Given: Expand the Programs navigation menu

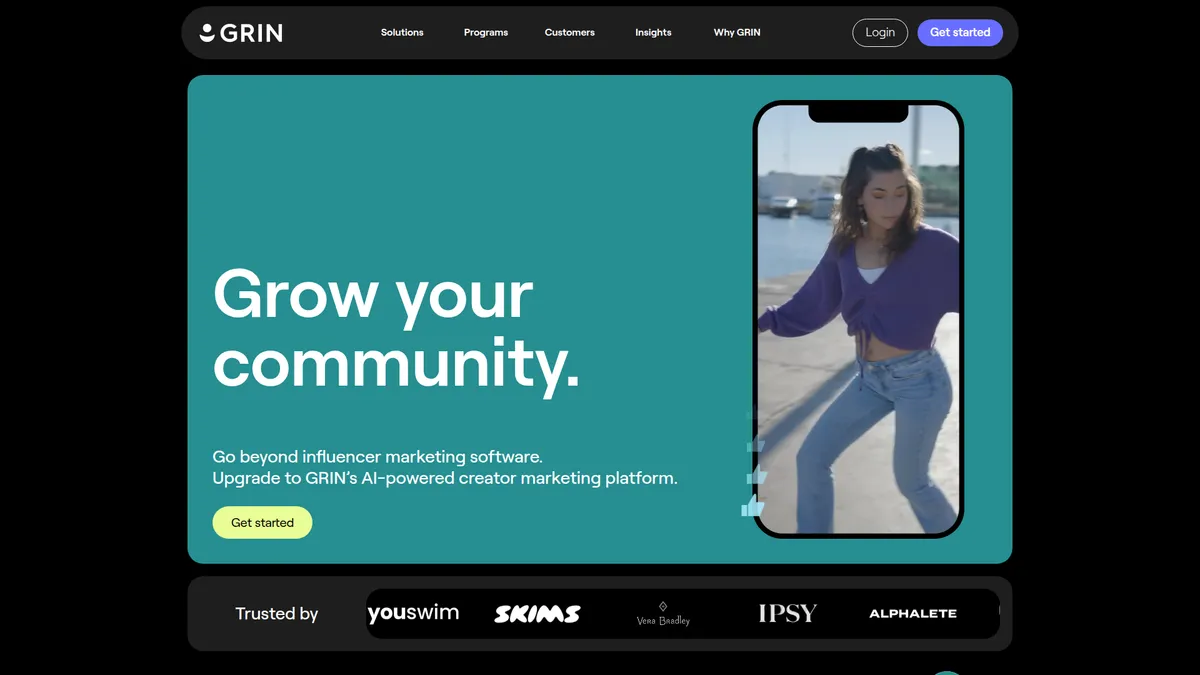Looking at the screenshot, I should click(486, 33).
